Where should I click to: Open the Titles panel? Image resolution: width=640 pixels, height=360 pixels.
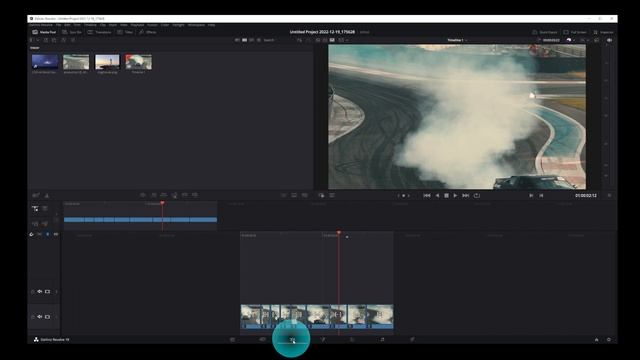125,32
